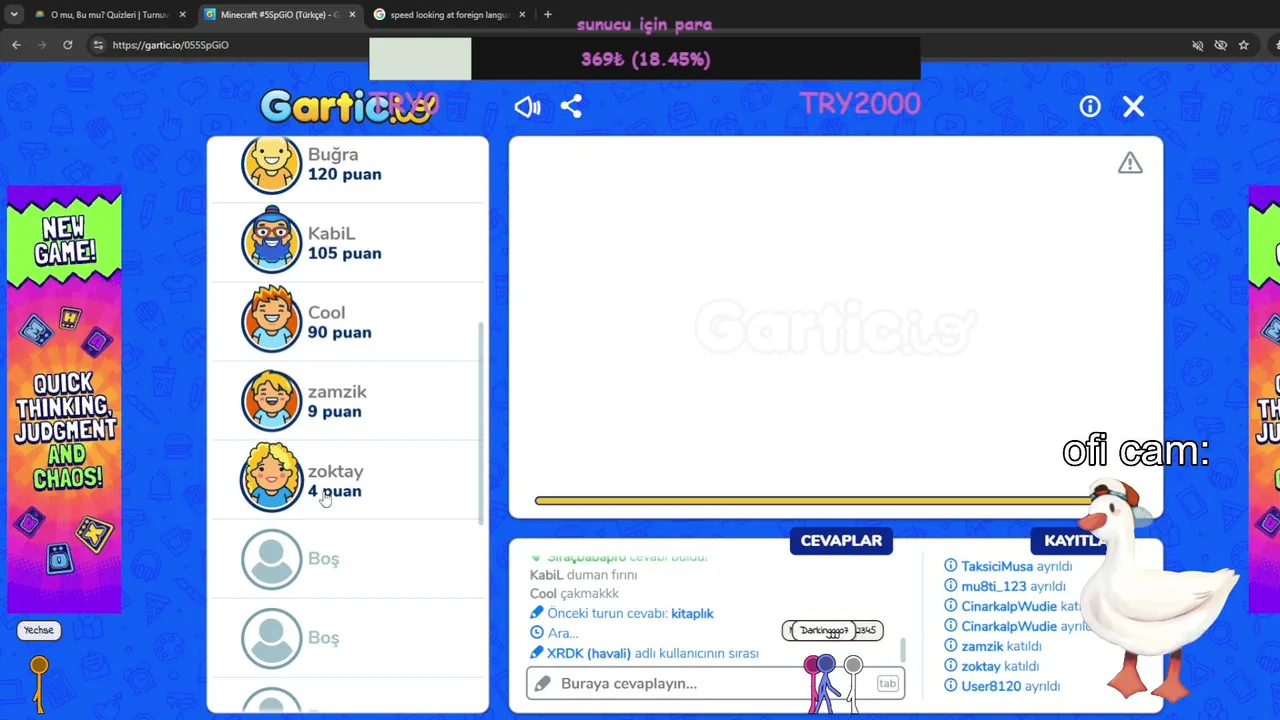The image size is (1280, 720).
Task: Select the 'Minecraft #5SpGiO (Türkçe)' tab
Action: pos(278,15)
